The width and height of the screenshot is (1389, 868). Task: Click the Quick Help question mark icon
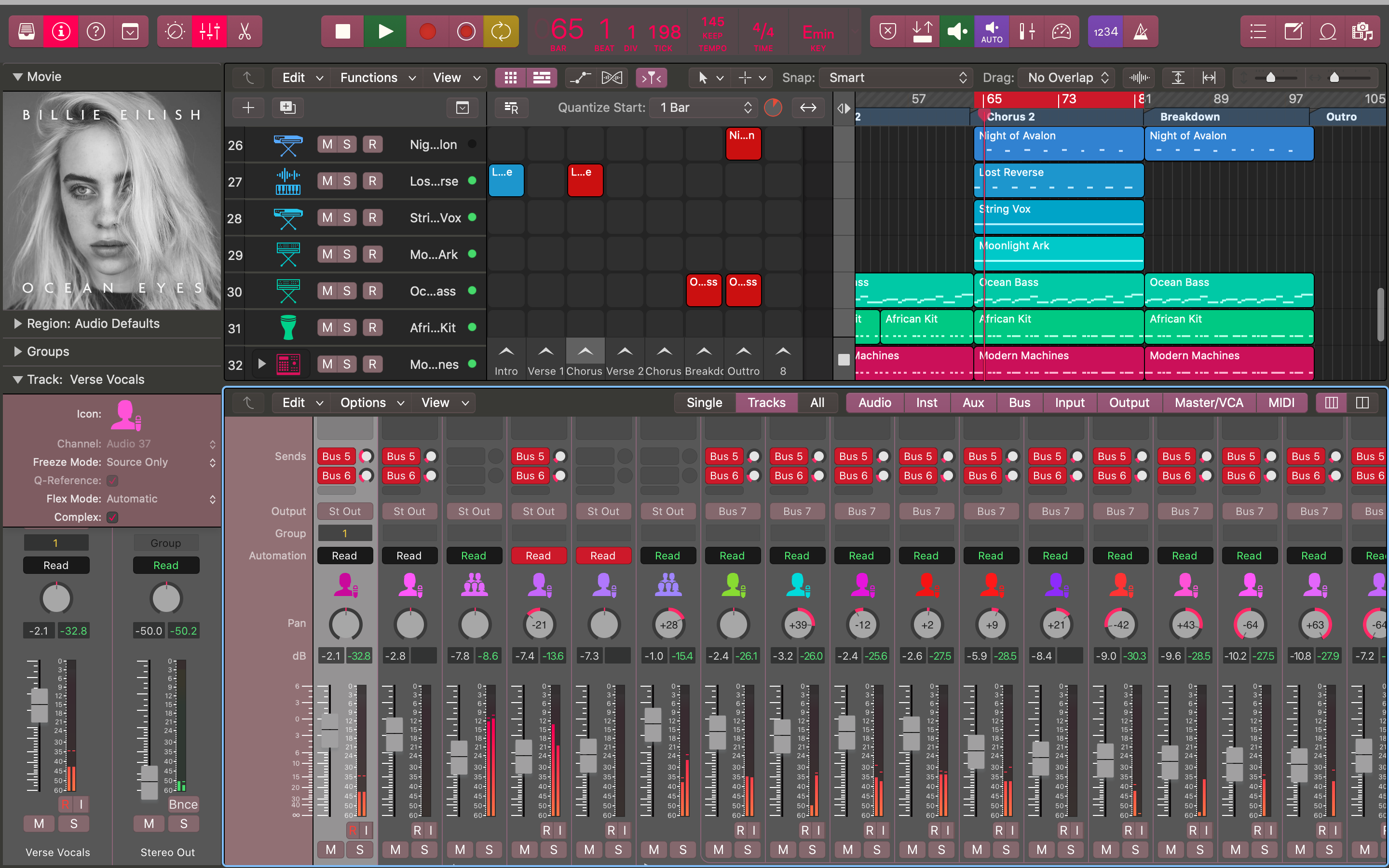coord(95,31)
